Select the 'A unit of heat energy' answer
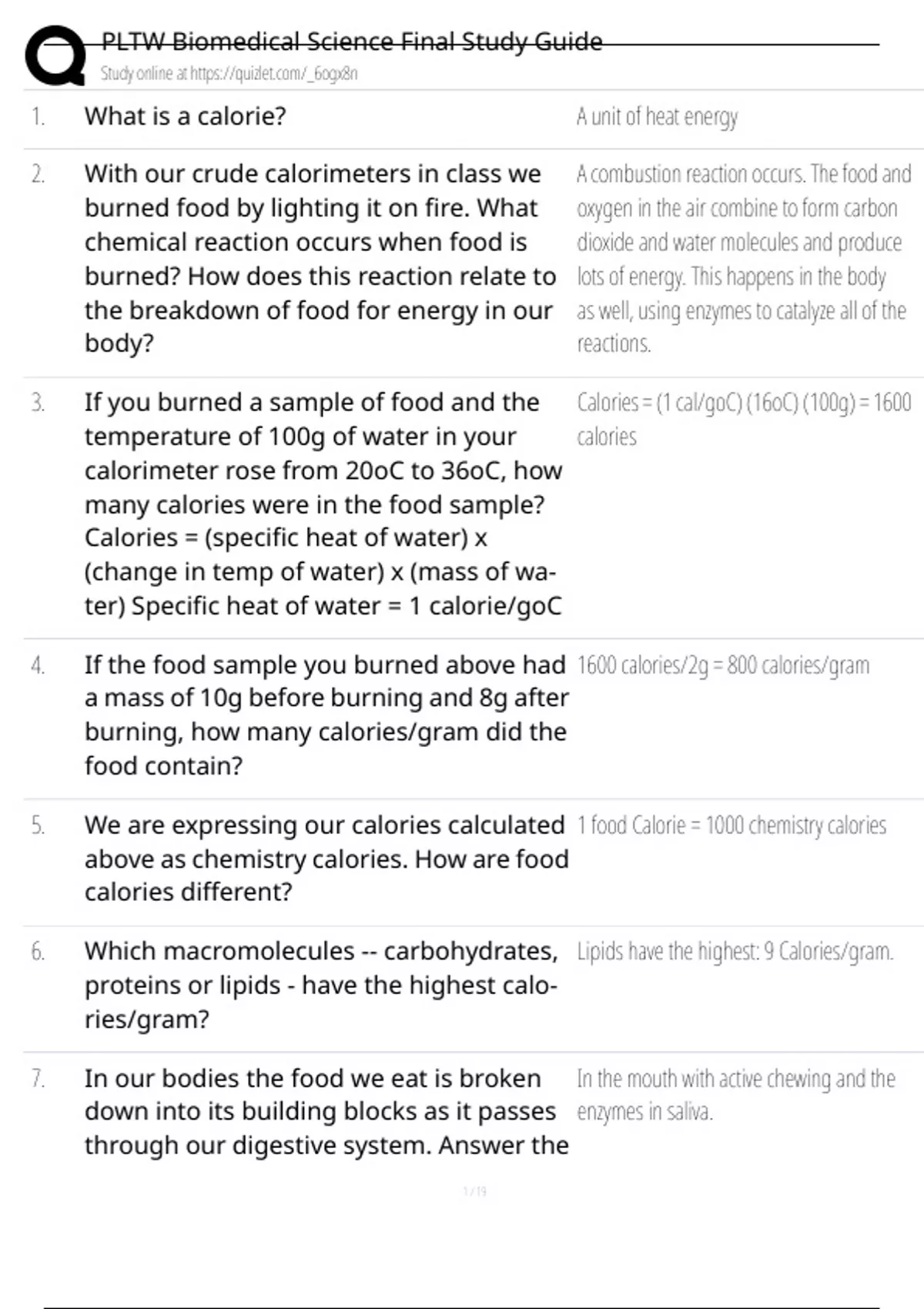Screen dimensions: 924x1309 pyautogui.click(x=657, y=117)
